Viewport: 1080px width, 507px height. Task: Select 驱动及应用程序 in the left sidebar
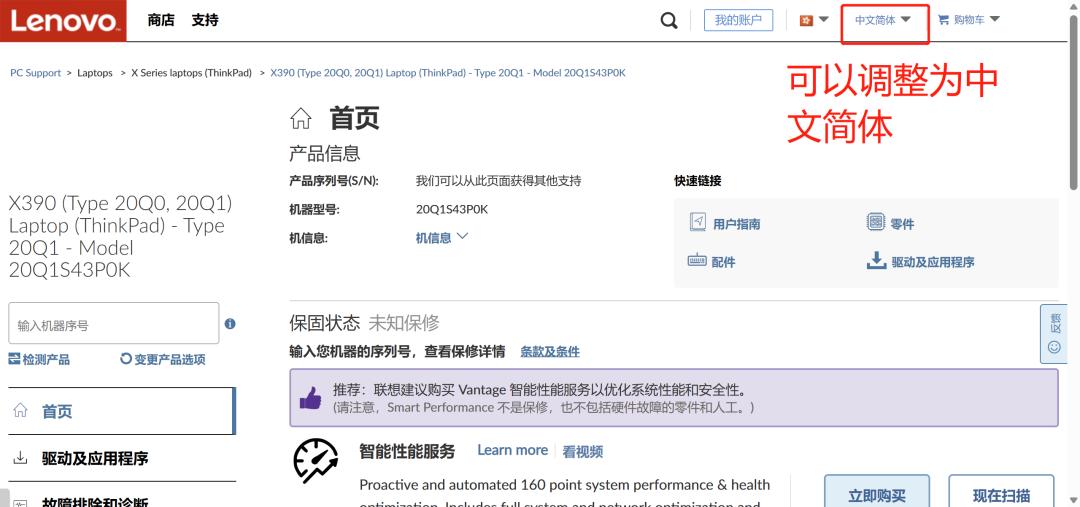pyautogui.click(x=122, y=458)
